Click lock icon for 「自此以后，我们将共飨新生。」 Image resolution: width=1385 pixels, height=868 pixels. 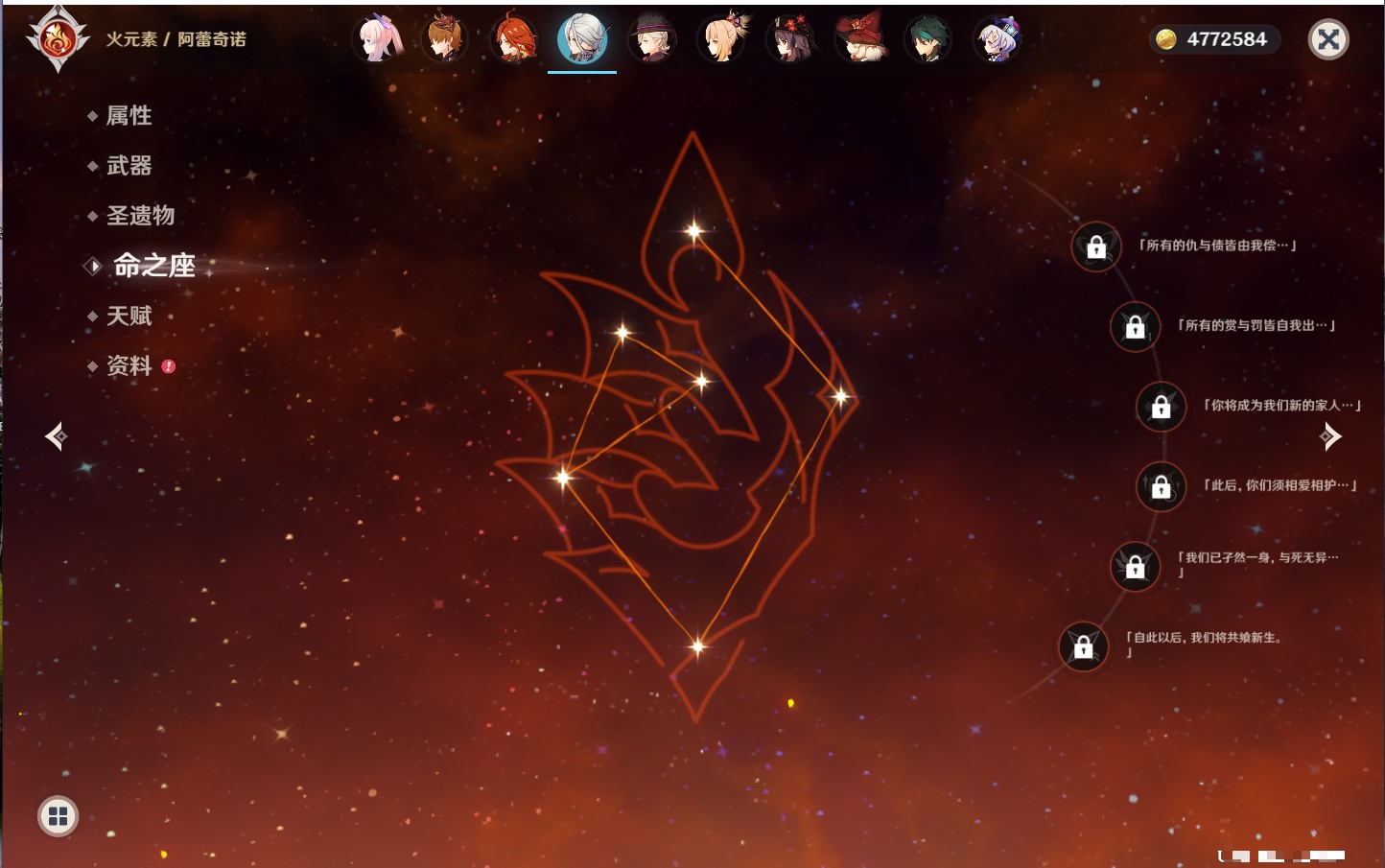(x=1083, y=646)
